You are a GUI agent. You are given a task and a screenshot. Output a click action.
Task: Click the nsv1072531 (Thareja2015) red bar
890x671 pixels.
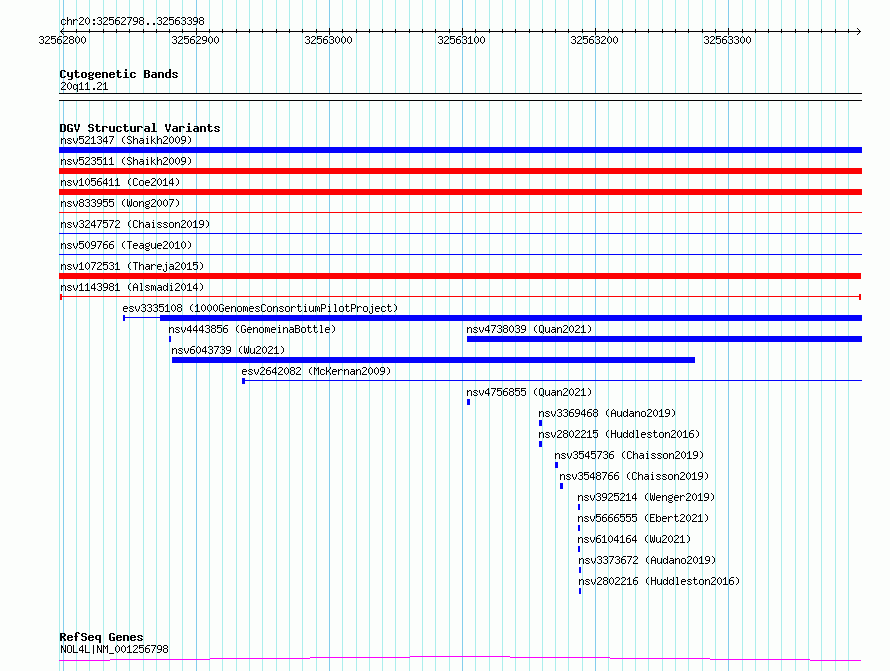[x=460, y=276]
